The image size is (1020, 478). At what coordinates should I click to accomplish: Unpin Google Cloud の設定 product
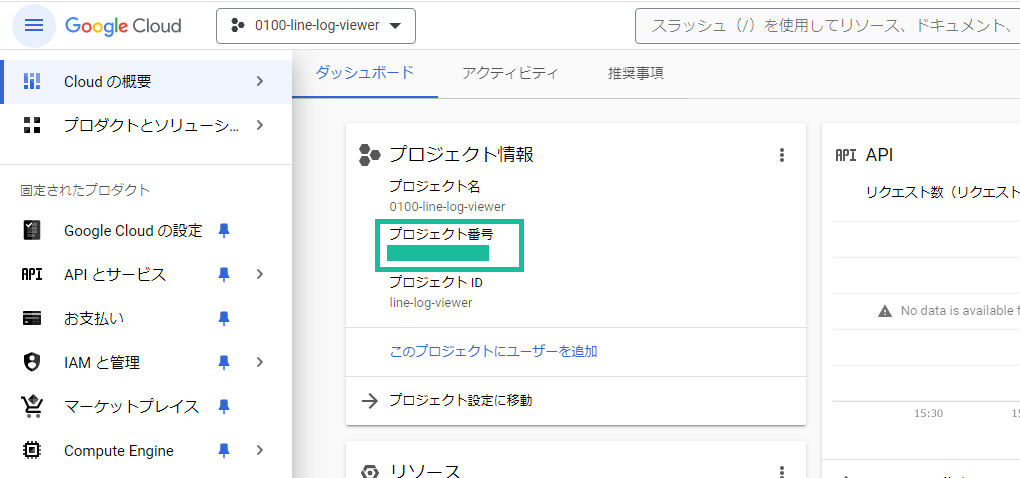pyautogui.click(x=224, y=230)
